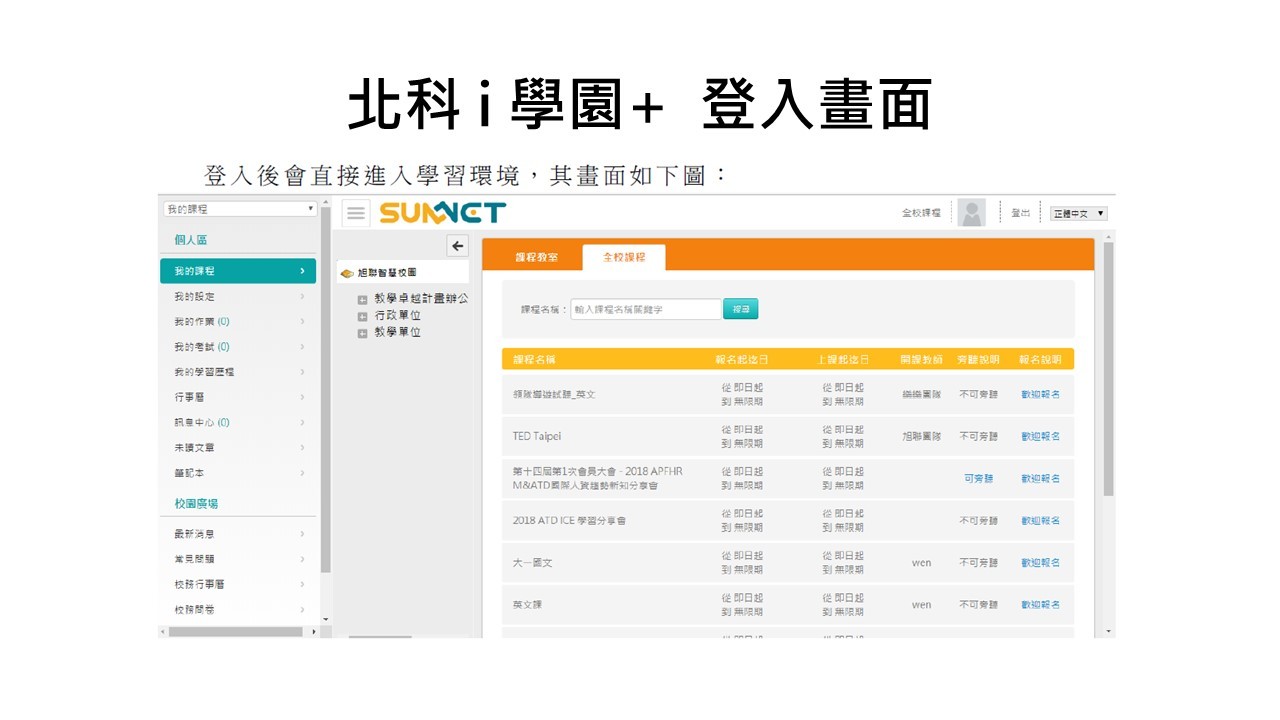Switch to the 課程教室 tab
This screenshot has height=720, width=1280.
(537, 257)
